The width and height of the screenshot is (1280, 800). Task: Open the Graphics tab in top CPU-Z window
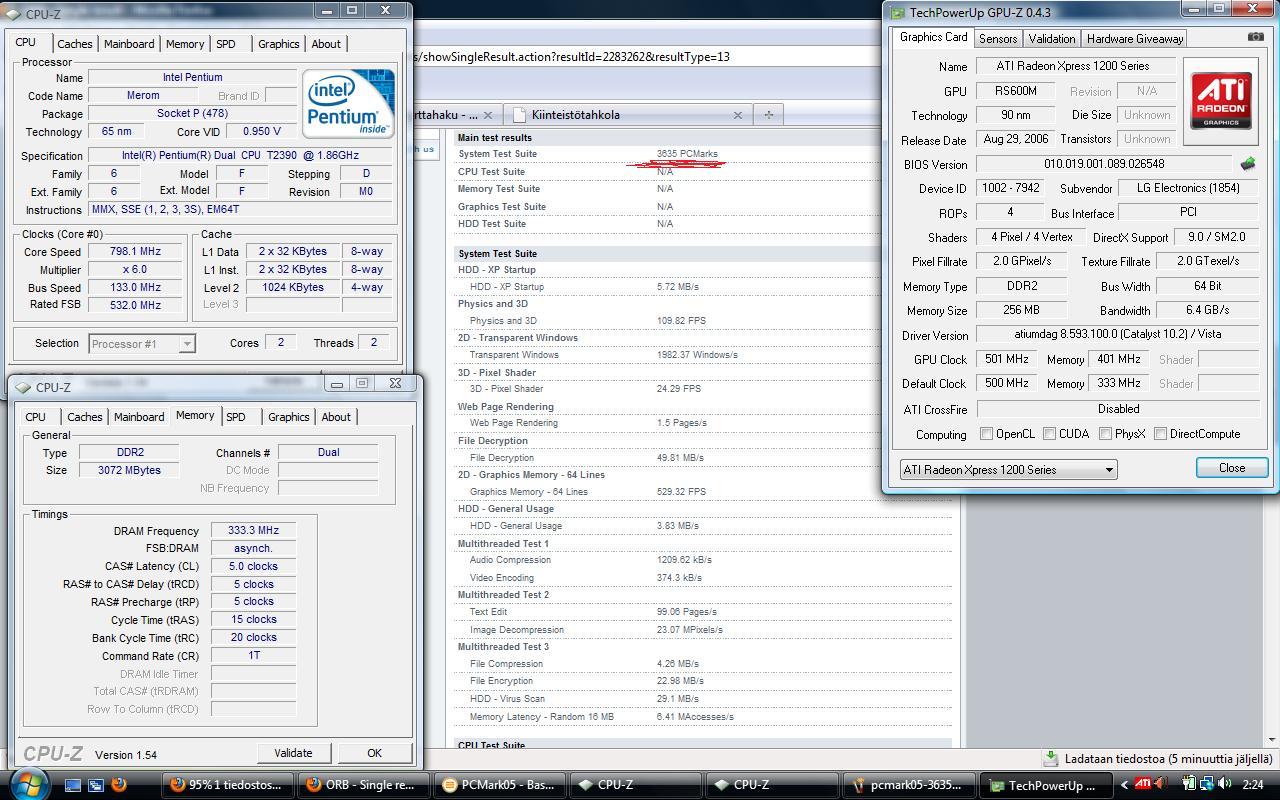[278, 44]
